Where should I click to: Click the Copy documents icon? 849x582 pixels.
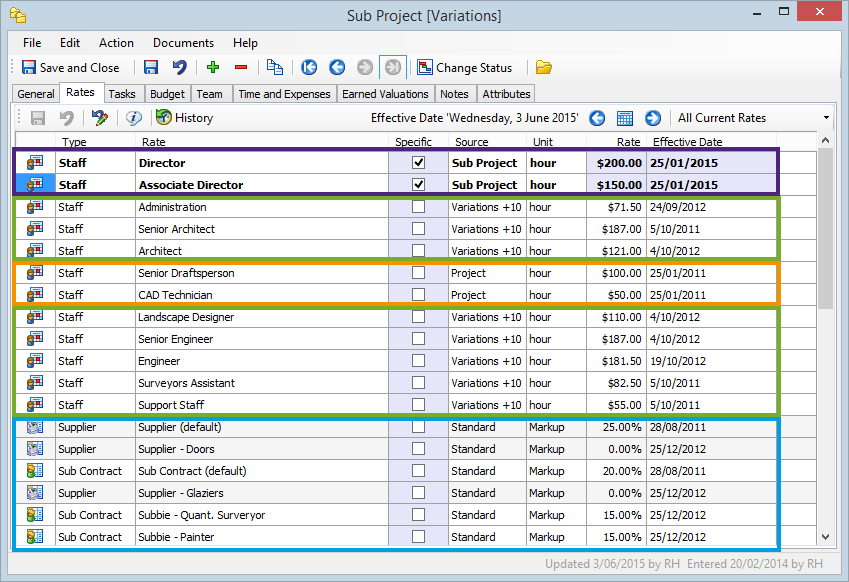(x=275, y=67)
